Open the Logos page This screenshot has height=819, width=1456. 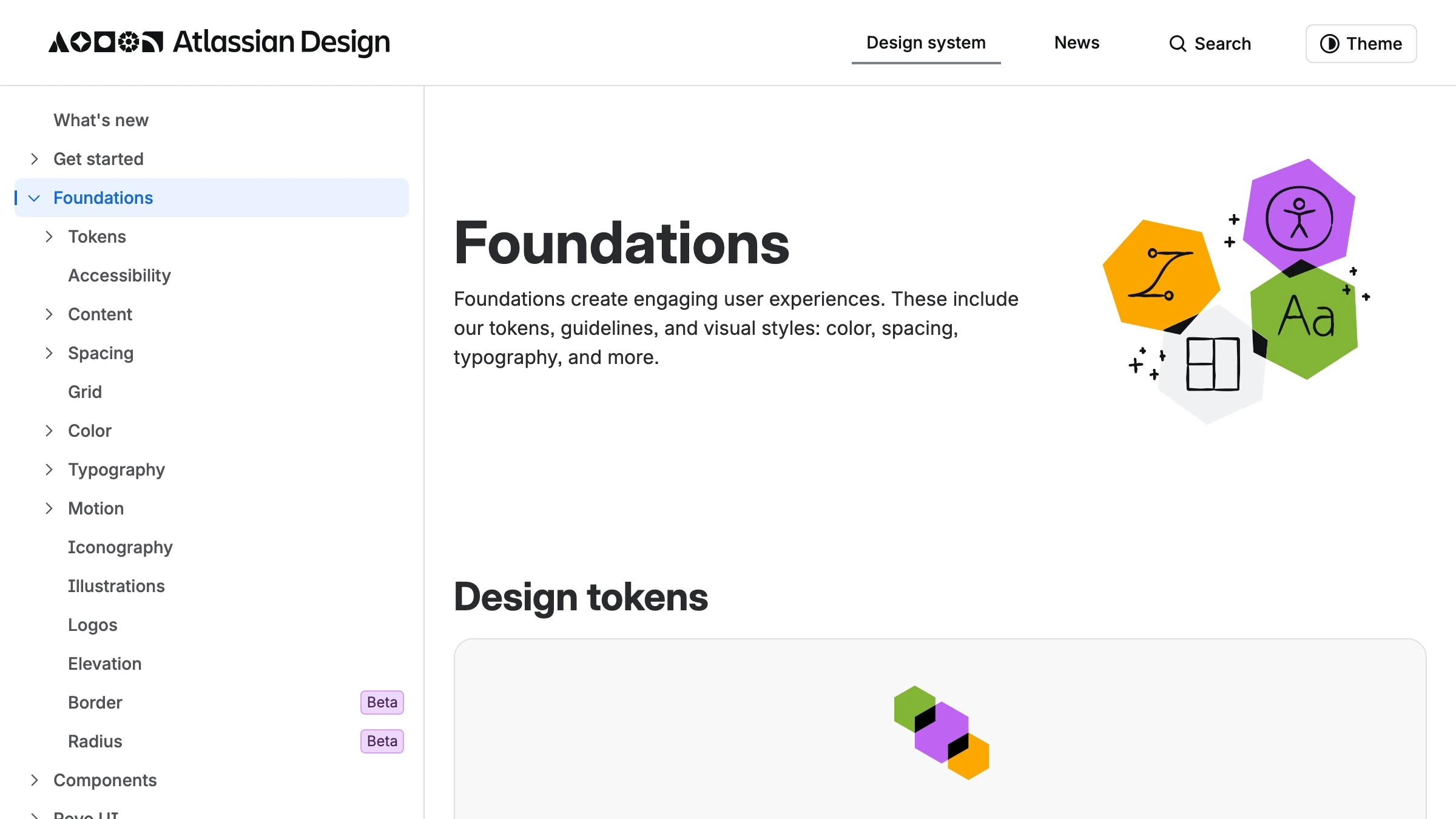point(93,625)
